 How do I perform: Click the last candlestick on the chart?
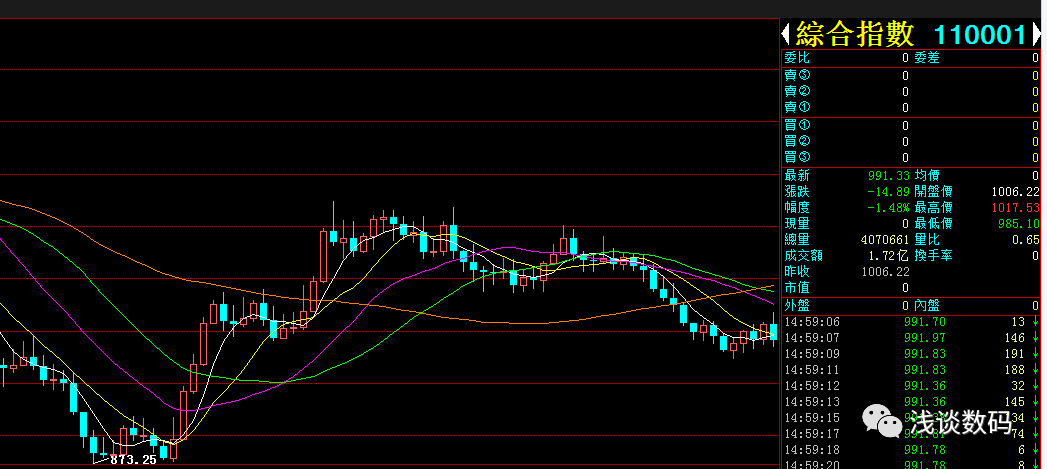[774, 329]
